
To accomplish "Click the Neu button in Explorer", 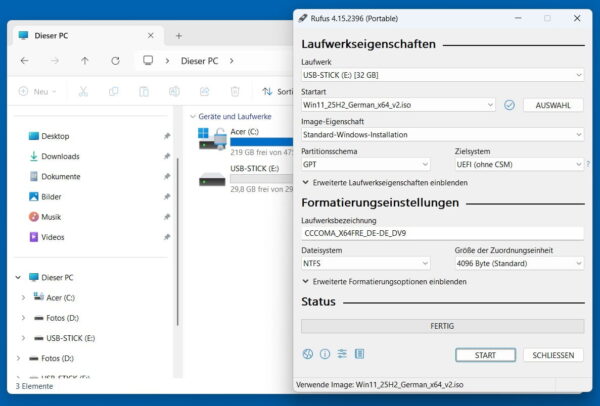I will point(38,91).
